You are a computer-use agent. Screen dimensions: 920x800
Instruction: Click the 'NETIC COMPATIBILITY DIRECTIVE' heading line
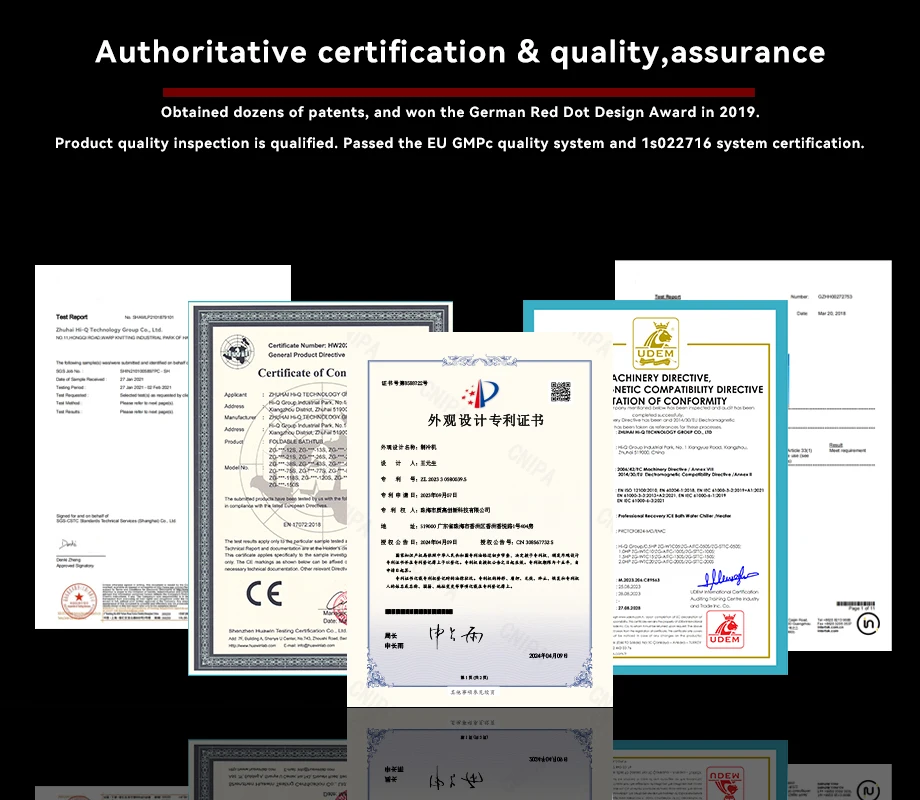688,390
